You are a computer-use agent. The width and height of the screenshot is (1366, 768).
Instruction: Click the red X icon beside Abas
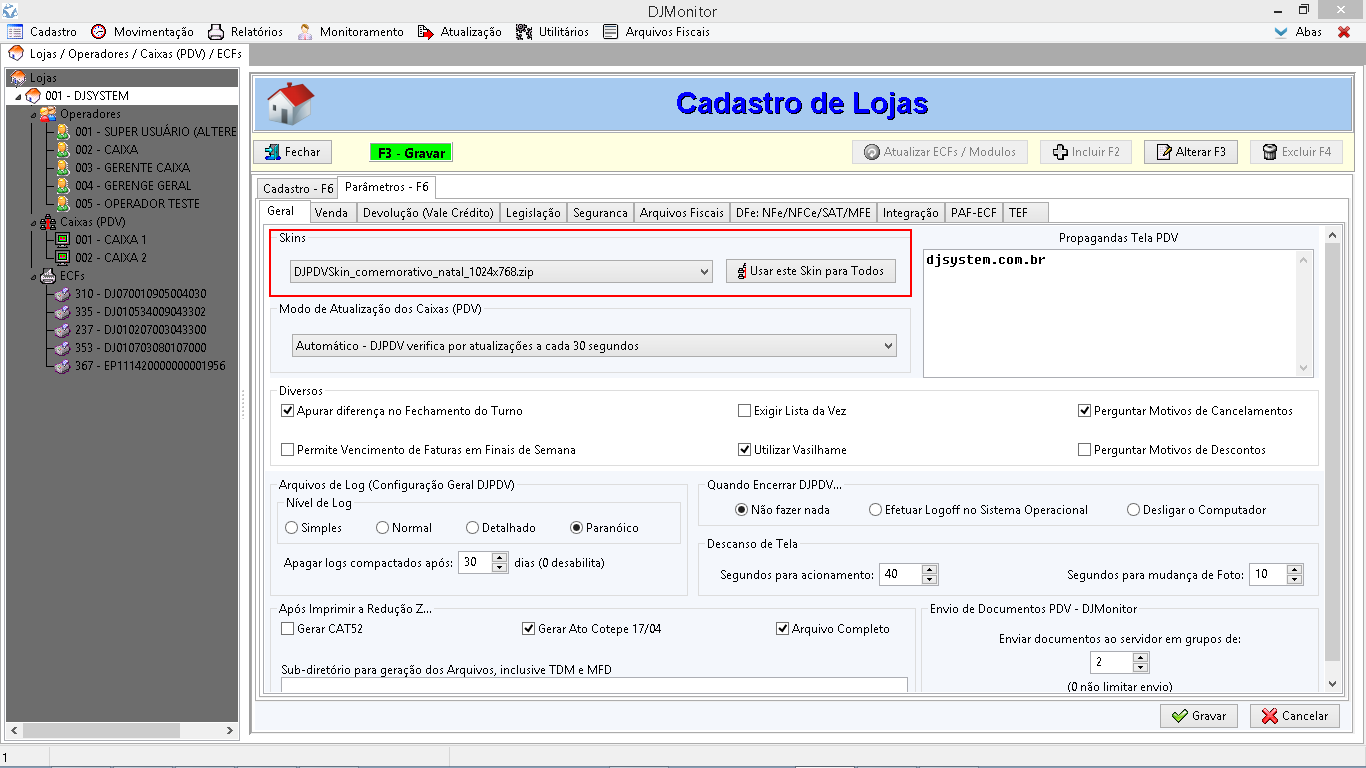[1344, 32]
